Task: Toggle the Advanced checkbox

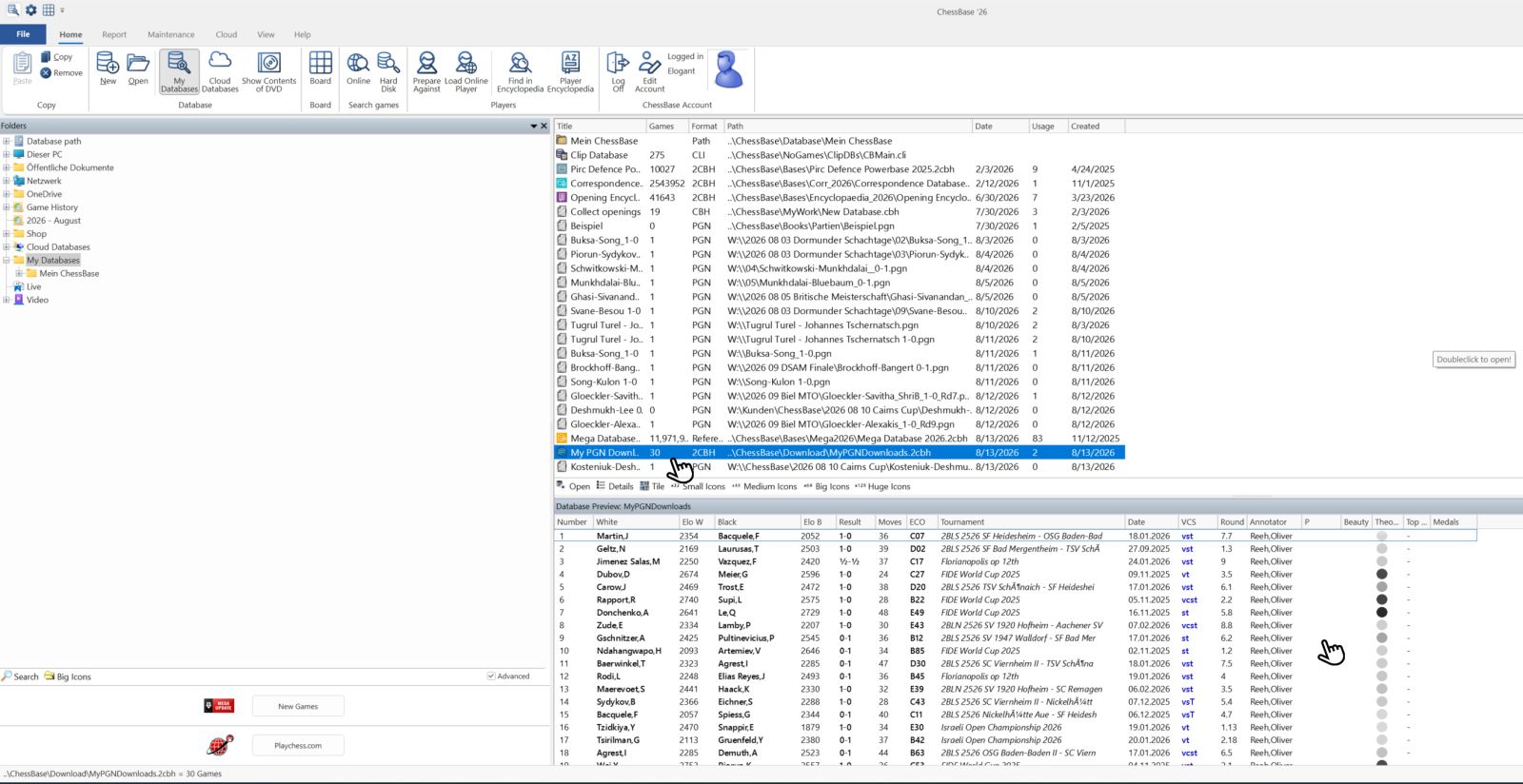Action: click(x=491, y=676)
